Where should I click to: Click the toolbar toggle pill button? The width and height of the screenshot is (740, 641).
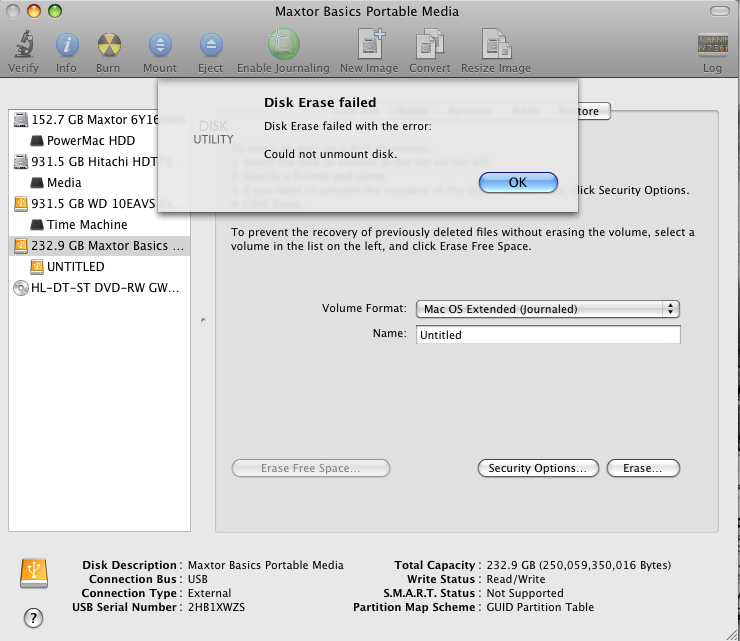pyautogui.click(x=719, y=11)
